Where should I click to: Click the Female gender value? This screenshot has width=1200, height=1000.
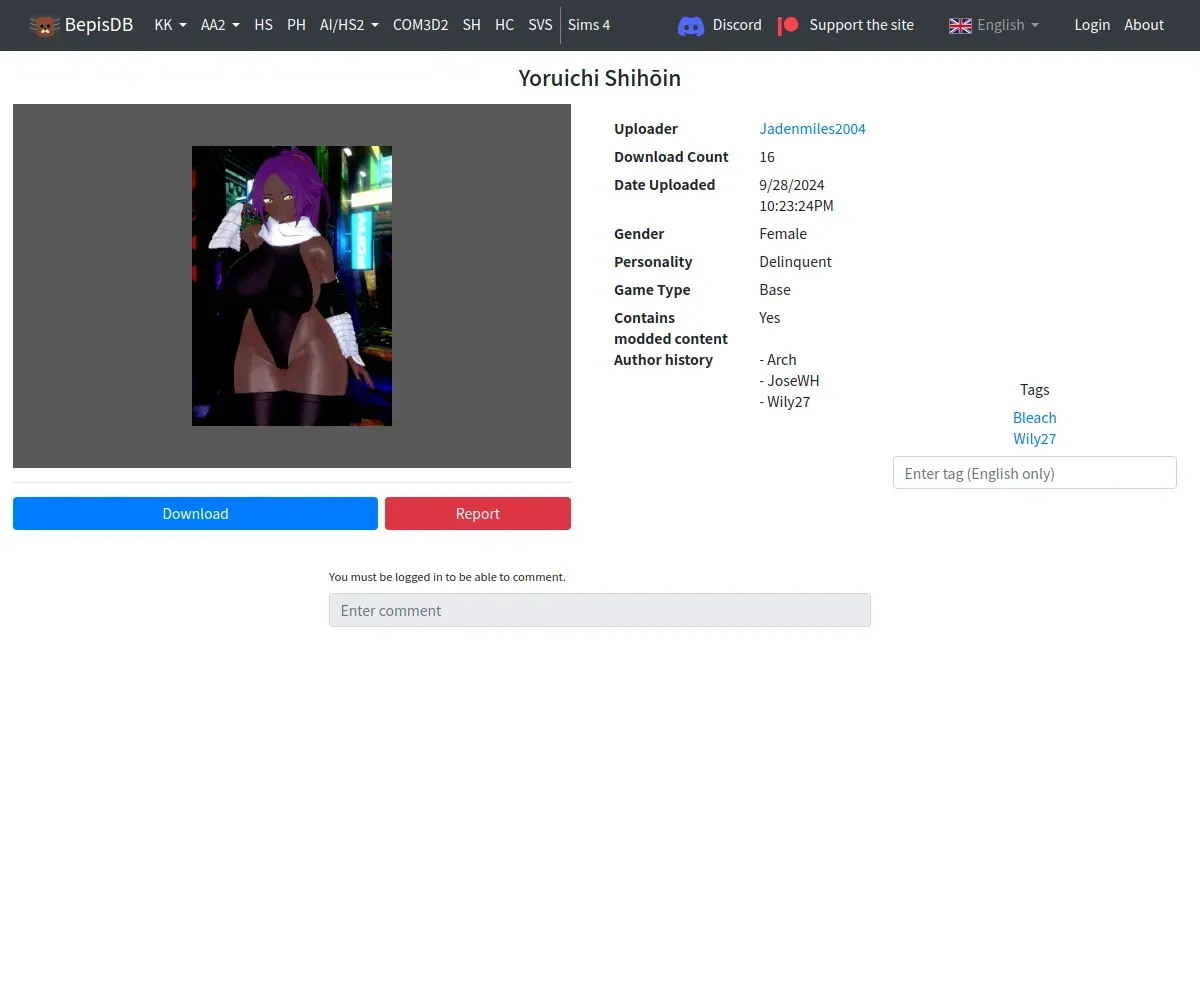click(x=783, y=234)
